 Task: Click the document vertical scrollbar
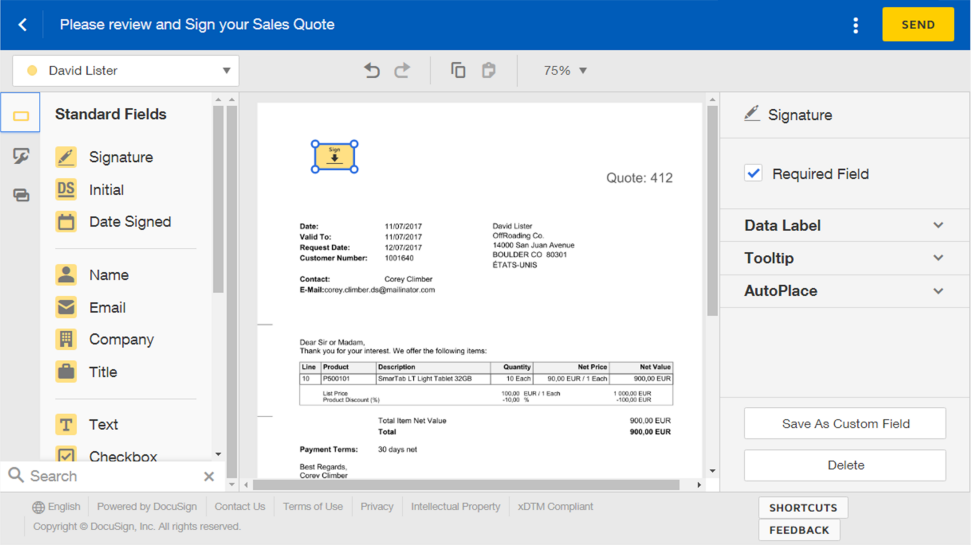coord(712,211)
